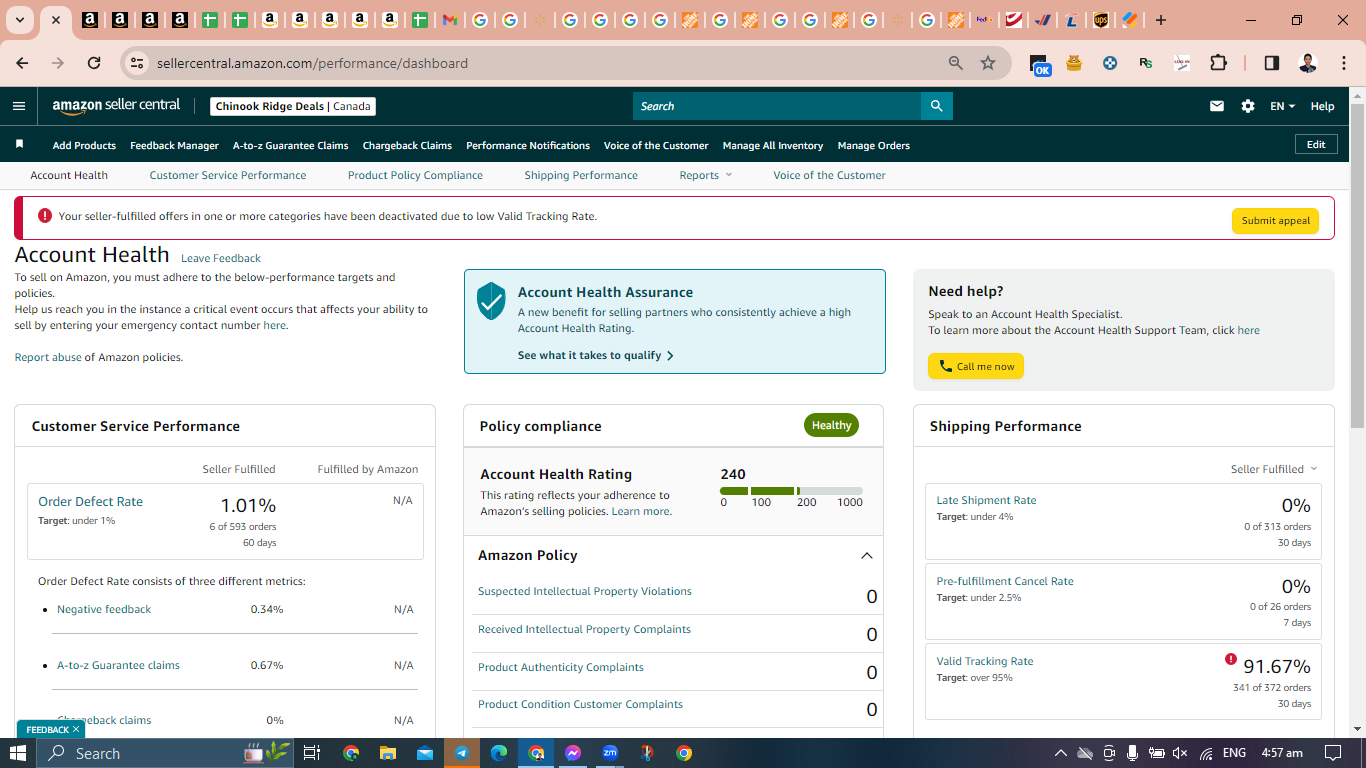Click the red alert icon in the deactivation banner
Image resolution: width=1366 pixels, height=768 pixels.
coord(45,216)
